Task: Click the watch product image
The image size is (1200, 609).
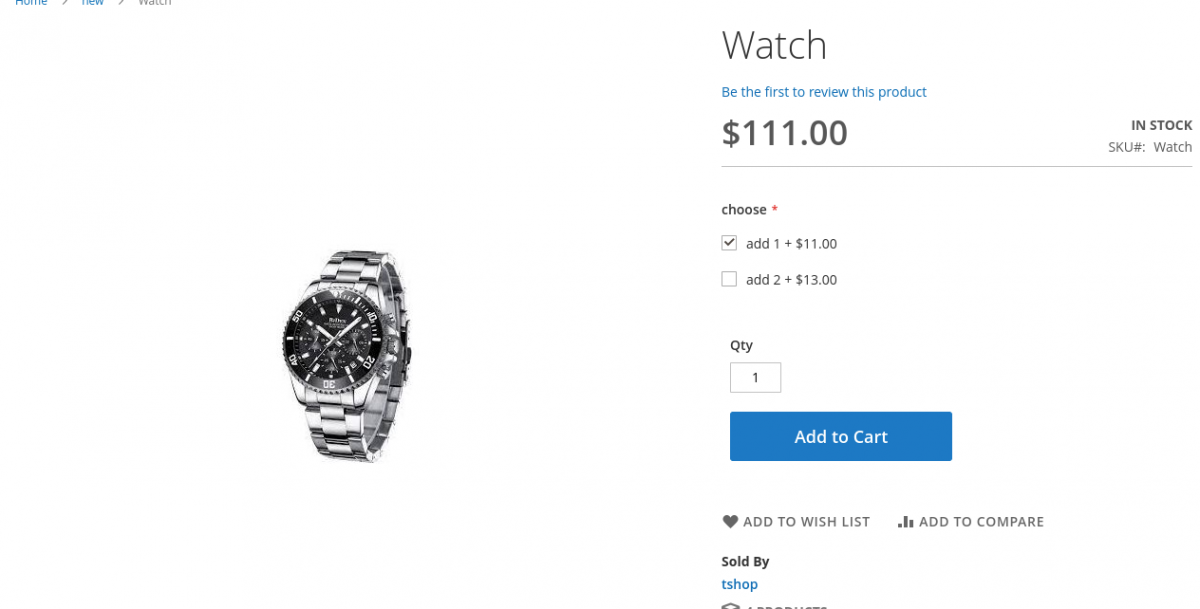Action: 346,355
